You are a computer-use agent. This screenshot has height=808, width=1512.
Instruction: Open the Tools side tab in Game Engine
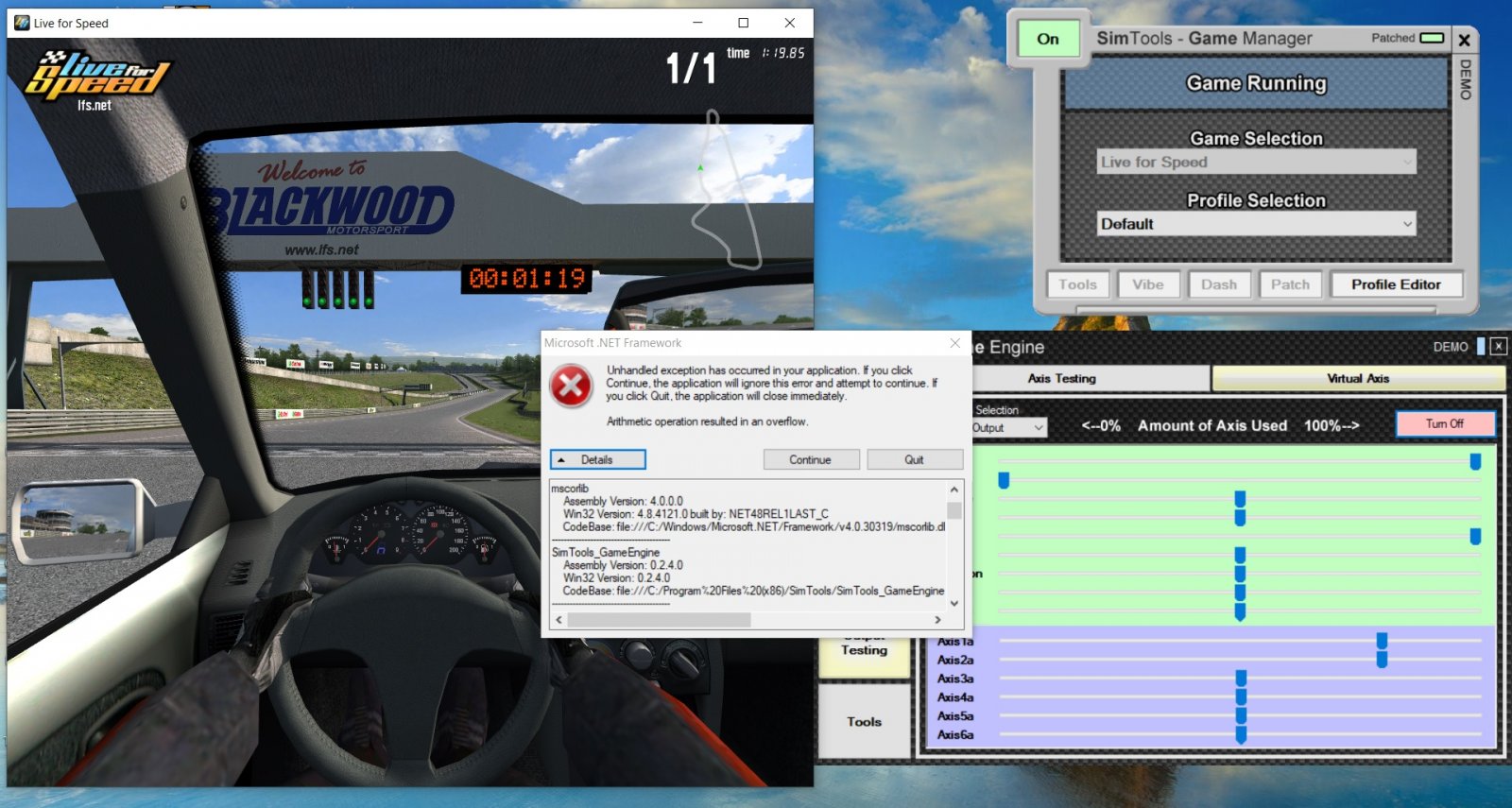[x=864, y=721]
